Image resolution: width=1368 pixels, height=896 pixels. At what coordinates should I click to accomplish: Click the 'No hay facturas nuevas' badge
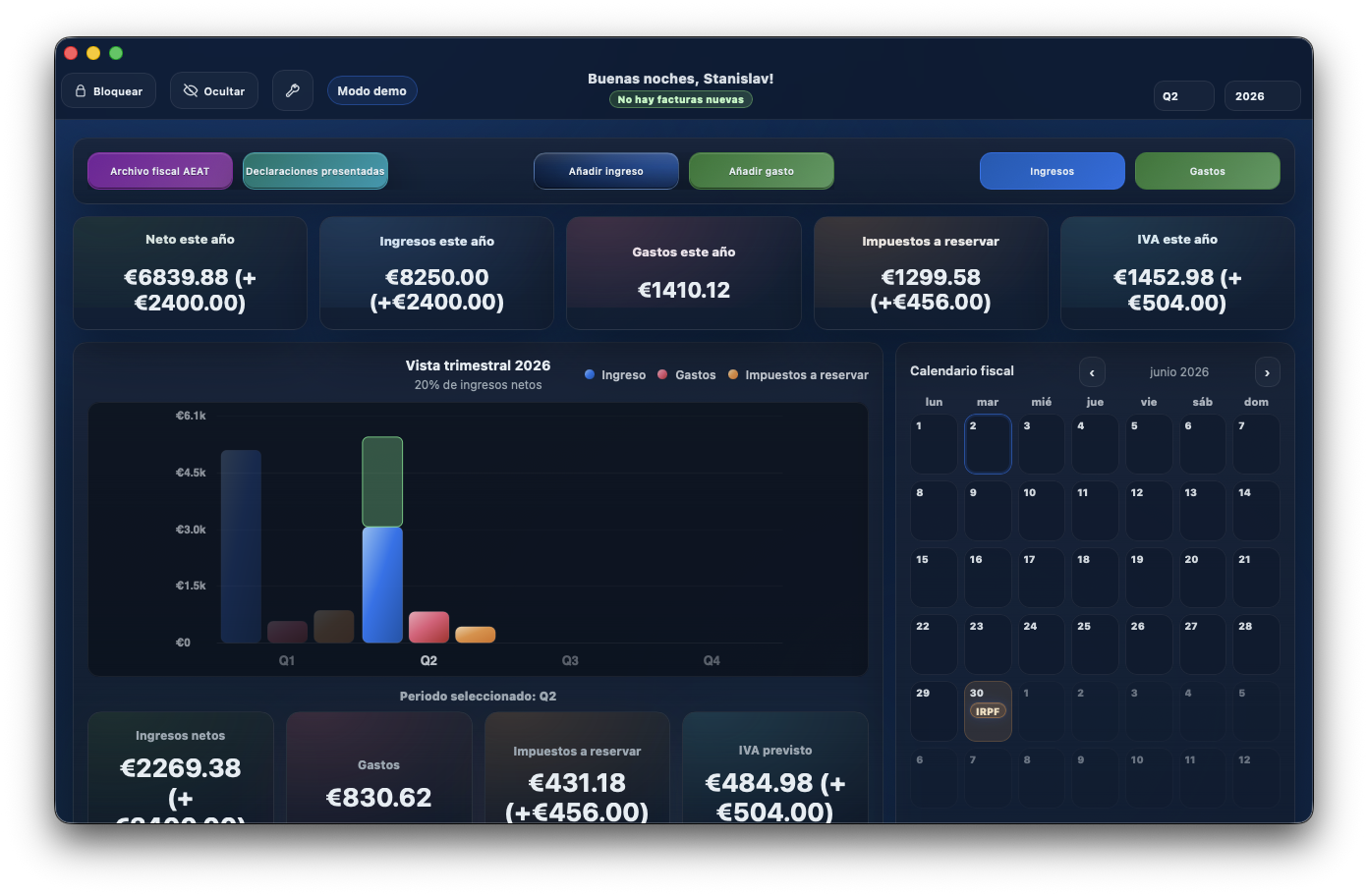(x=681, y=99)
